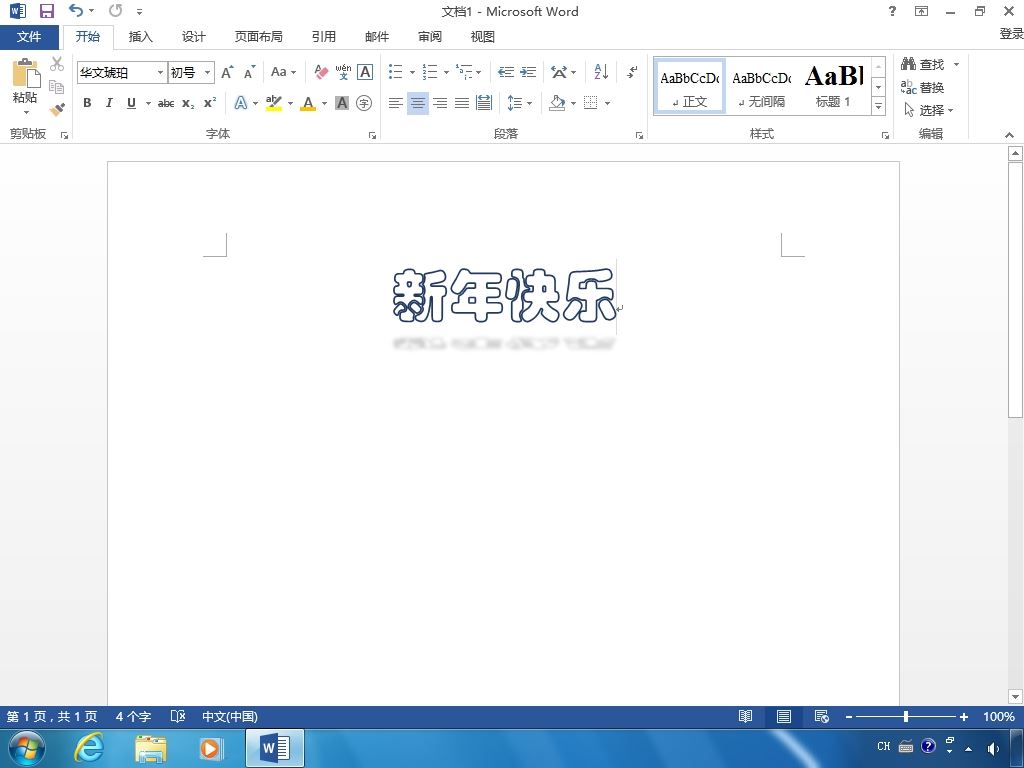This screenshot has height=768, width=1024.
Task: Switch to the Page Layout (页面布局) tab
Action: pyautogui.click(x=259, y=37)
